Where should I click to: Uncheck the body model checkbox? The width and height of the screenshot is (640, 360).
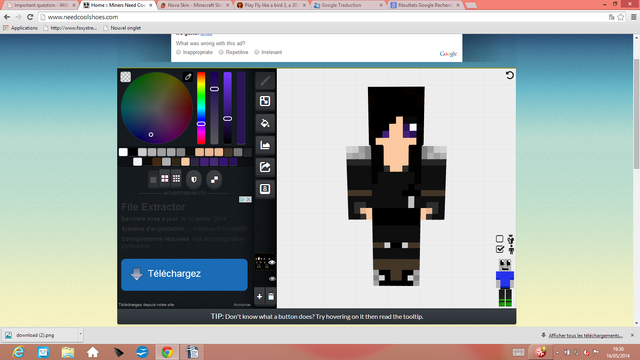pos(500,249)
